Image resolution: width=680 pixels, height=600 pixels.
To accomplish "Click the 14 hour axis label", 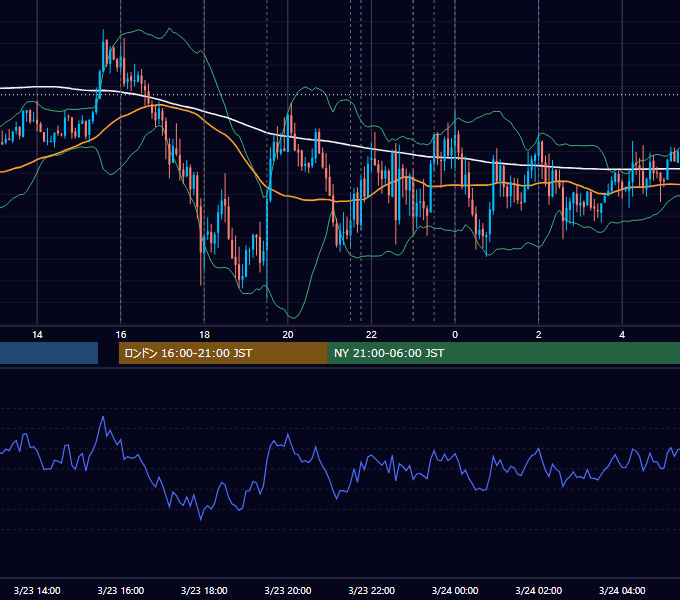I will (x=37, y=335).
